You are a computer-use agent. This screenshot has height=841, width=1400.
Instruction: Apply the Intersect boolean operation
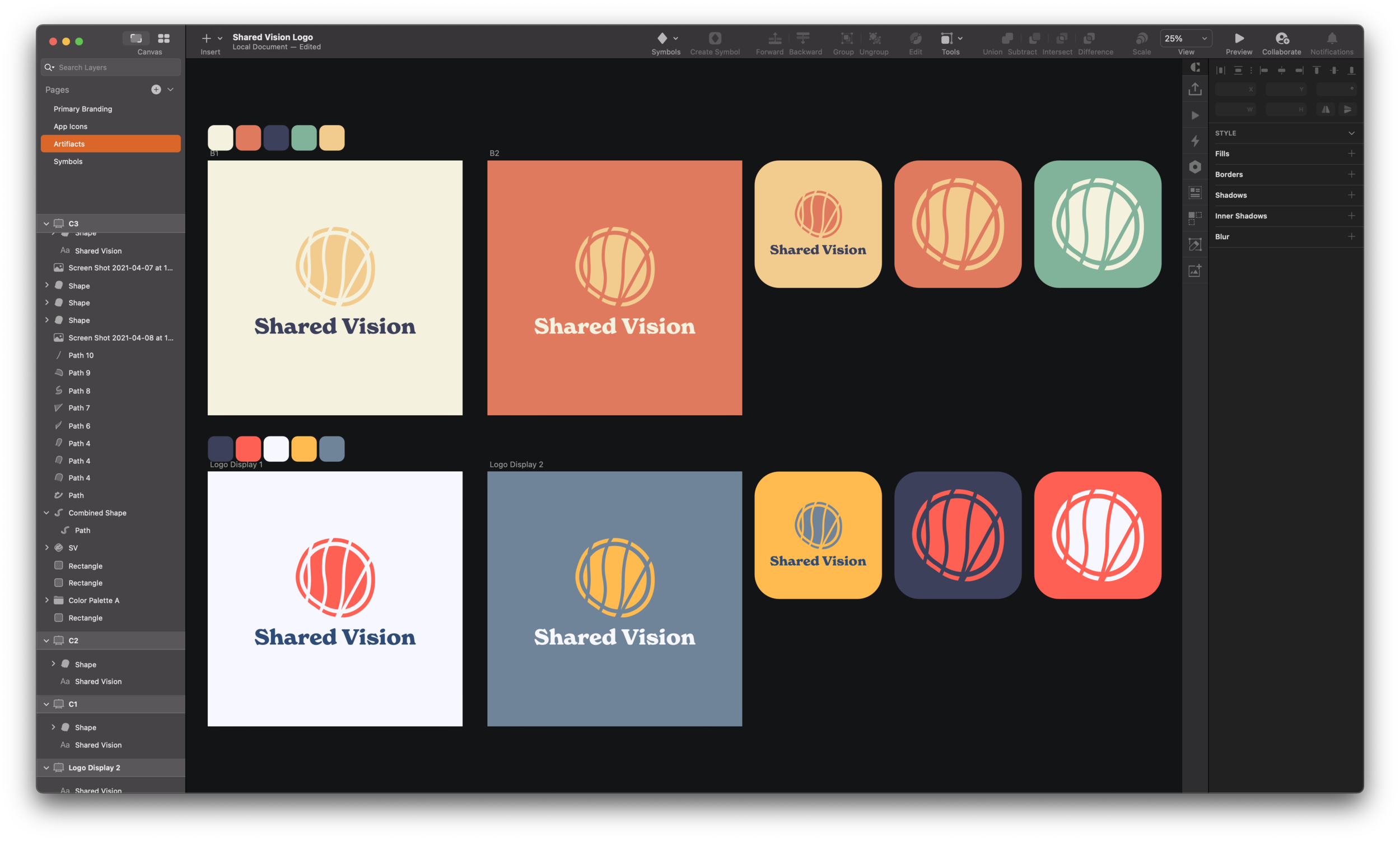[x=1062, y=38]
